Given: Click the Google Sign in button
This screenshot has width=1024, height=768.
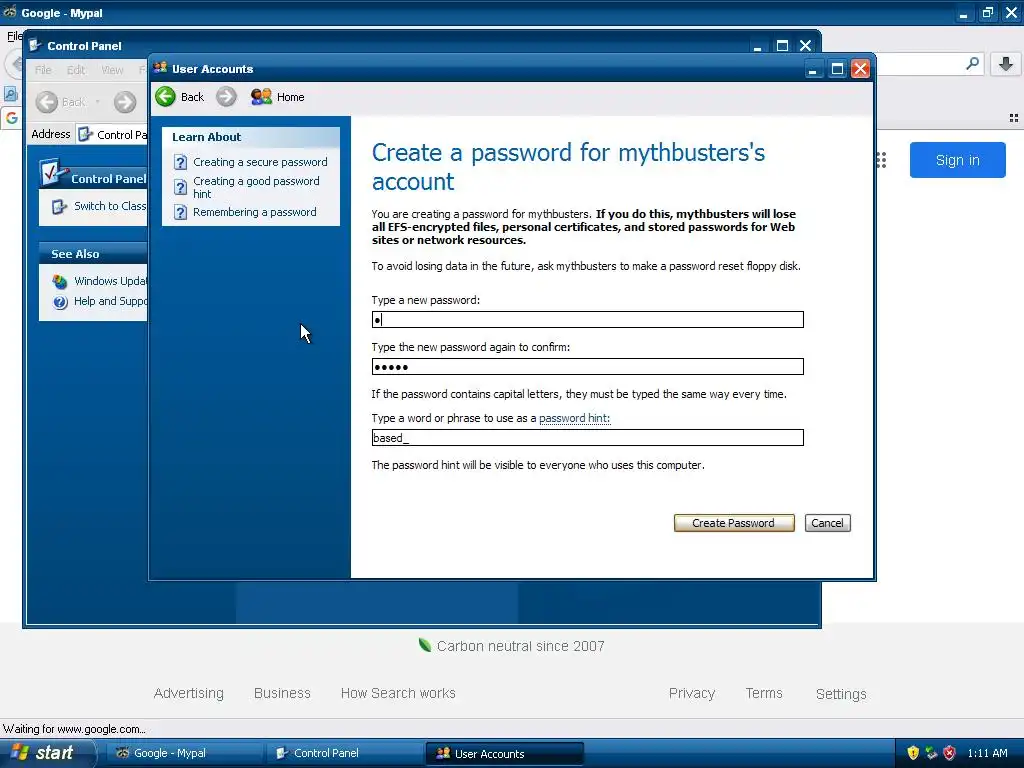Looking at the screenshot, I should pyautogui.click(x=957, y=160).
